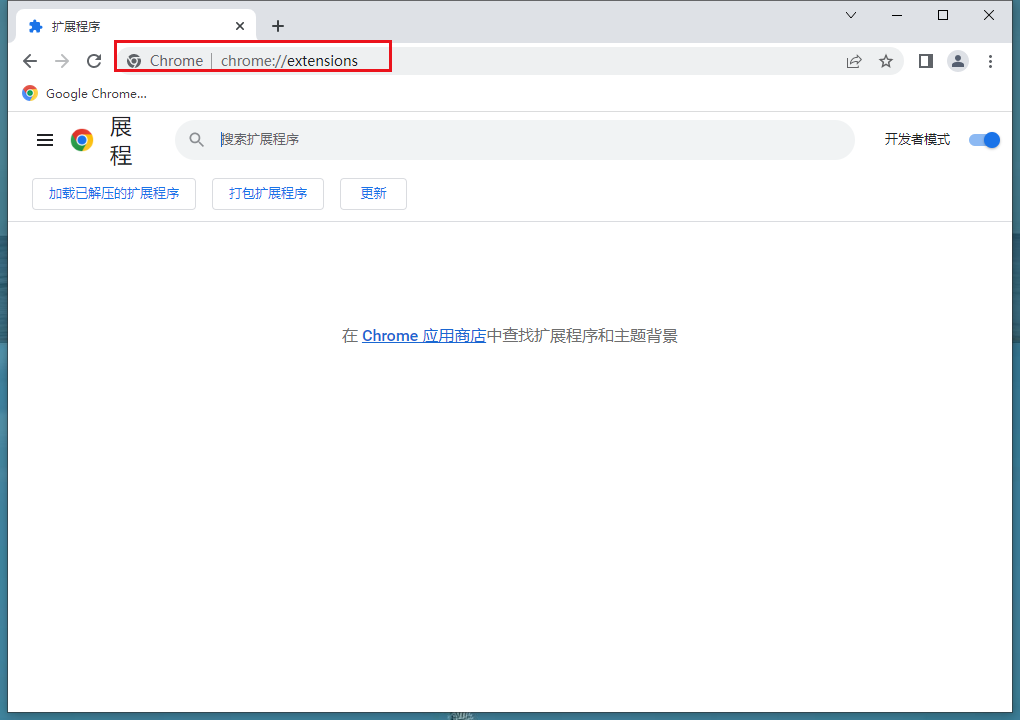Open the Chrome 应用商店 link

click(x=423, y=336)
